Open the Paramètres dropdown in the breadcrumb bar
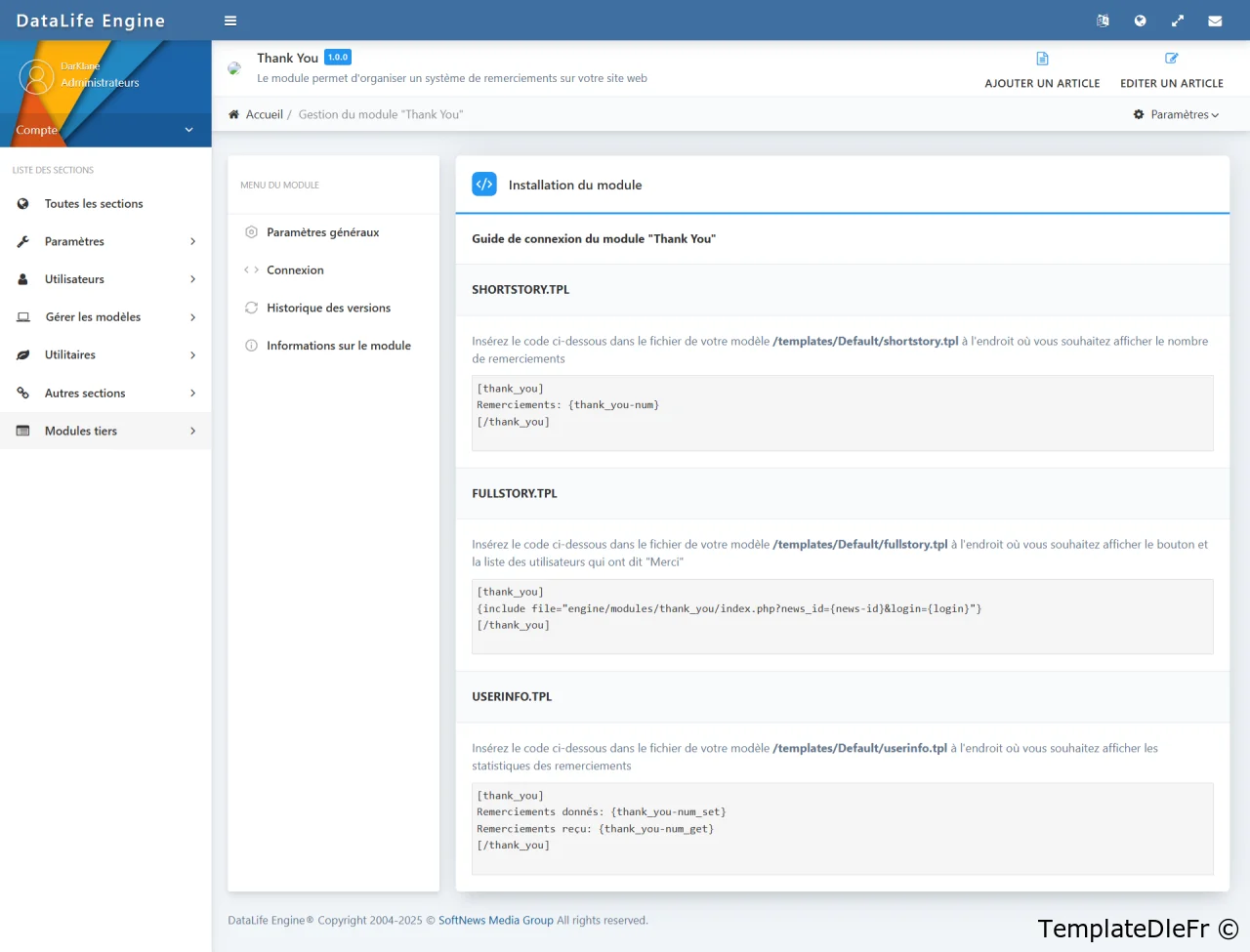This screenshot has height=952, width=1250. 1176,114
